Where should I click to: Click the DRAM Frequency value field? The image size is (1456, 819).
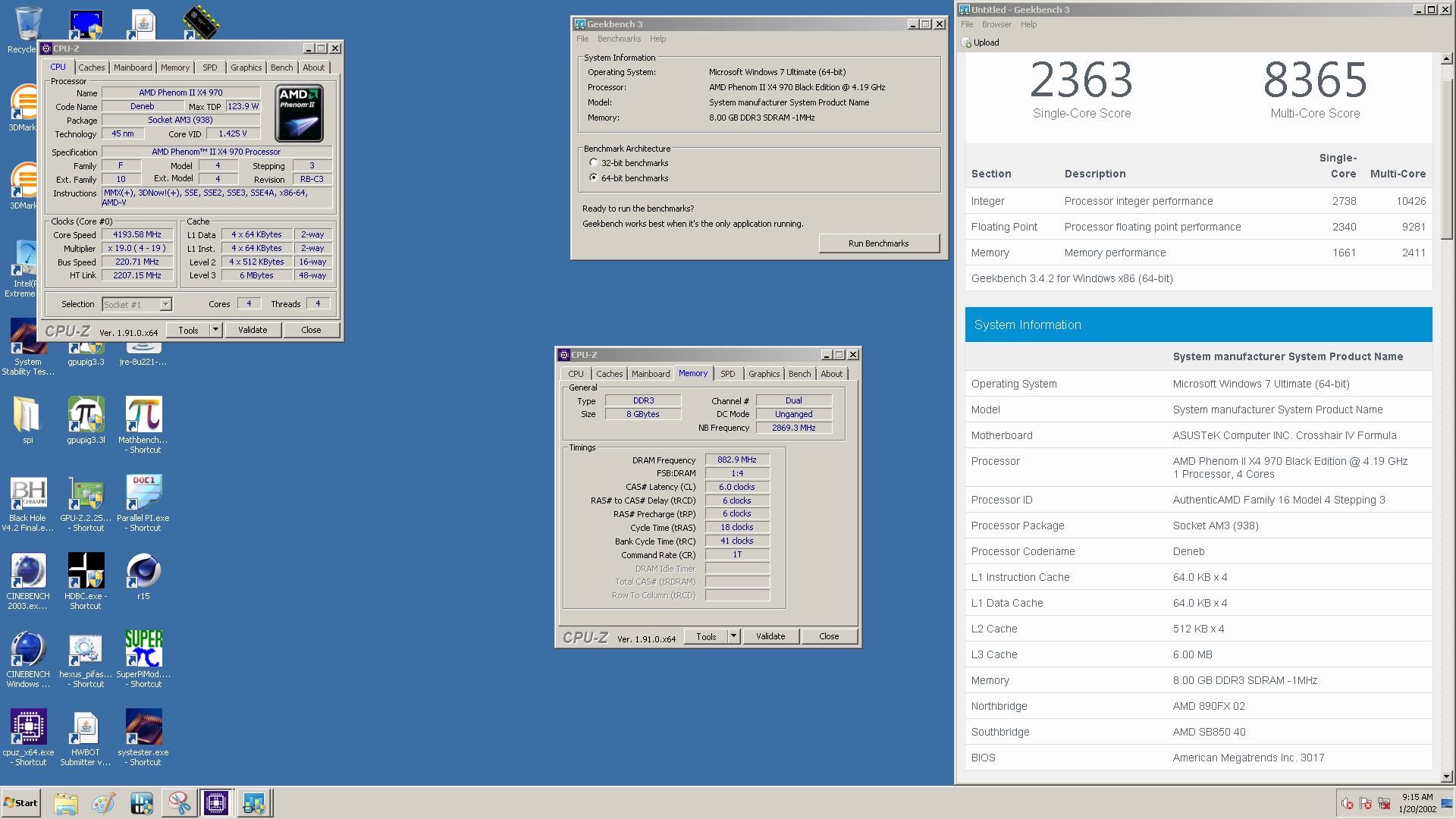click(x=737, y=460)
